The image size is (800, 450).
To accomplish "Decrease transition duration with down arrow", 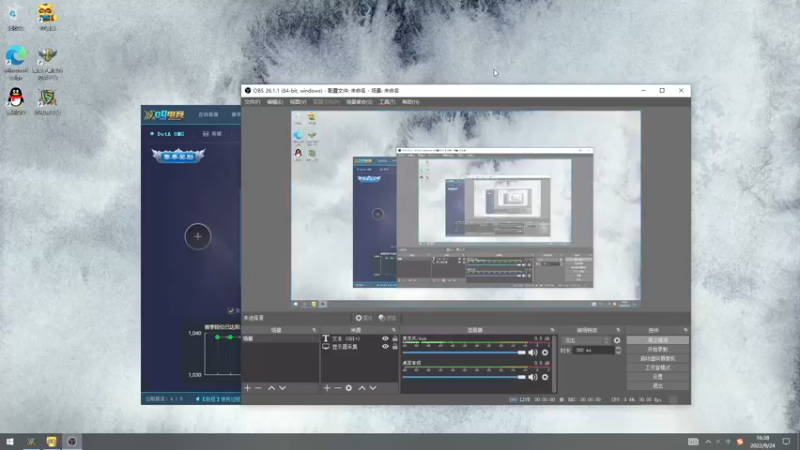I will (x=618, y=353).
